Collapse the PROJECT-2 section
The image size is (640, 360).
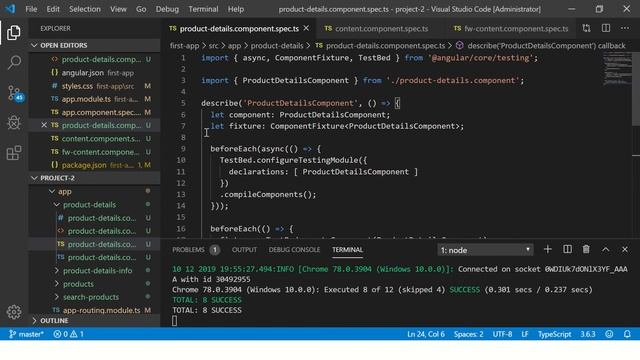point(94,178)
